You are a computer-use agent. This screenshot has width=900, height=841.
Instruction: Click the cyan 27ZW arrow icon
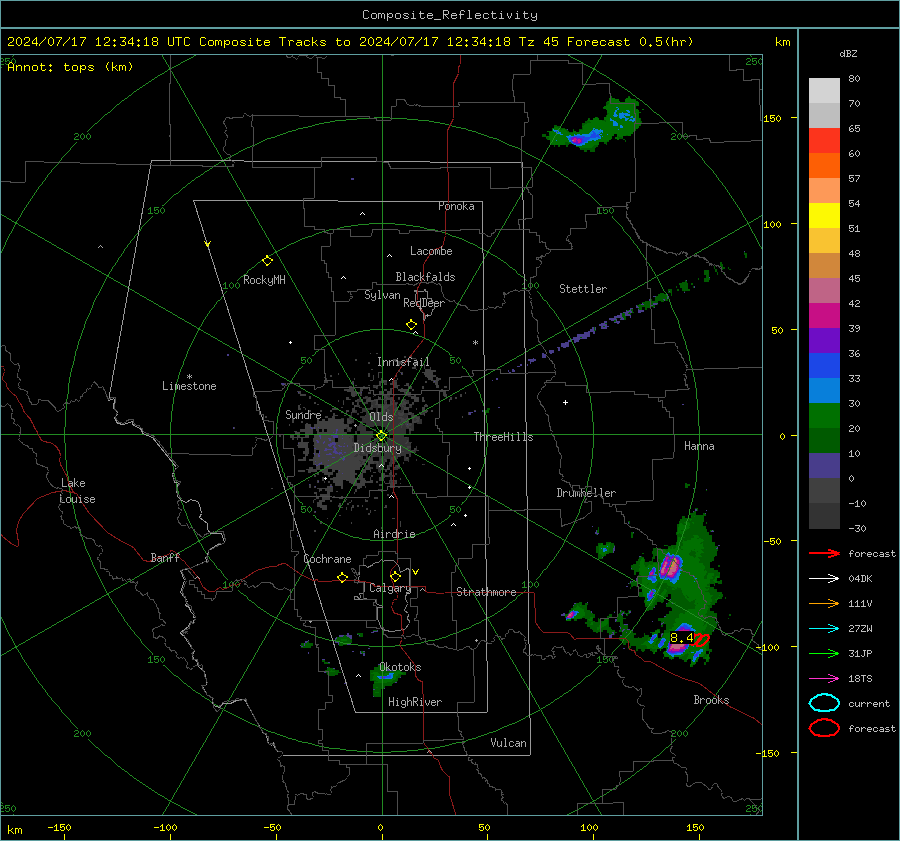coord(824,629)
